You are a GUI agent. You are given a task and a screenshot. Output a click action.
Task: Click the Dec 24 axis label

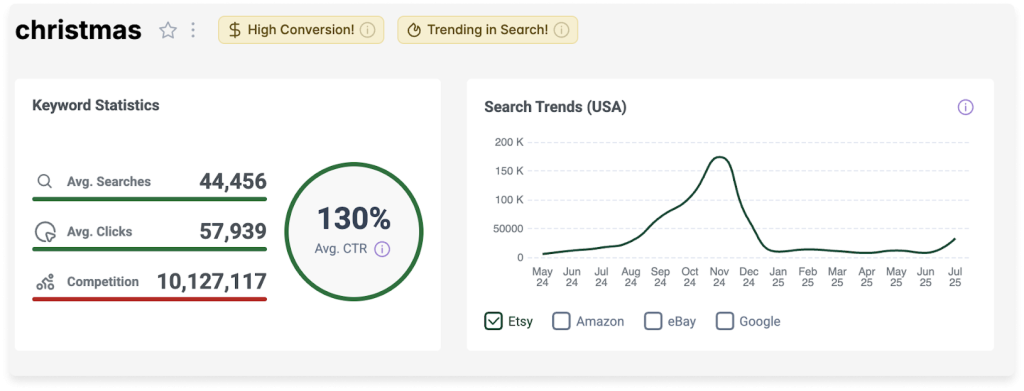pyautogui.click(x=749, y=277)
